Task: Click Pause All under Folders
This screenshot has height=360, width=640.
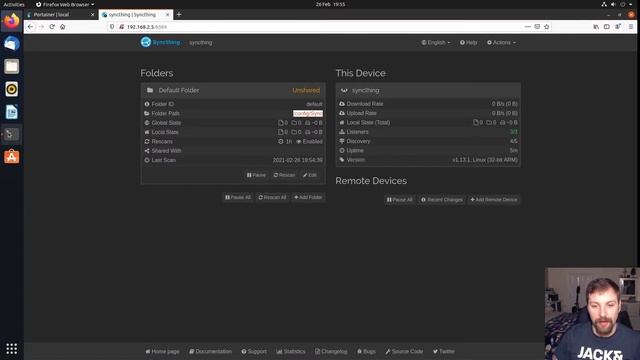Action: [238, 198]
